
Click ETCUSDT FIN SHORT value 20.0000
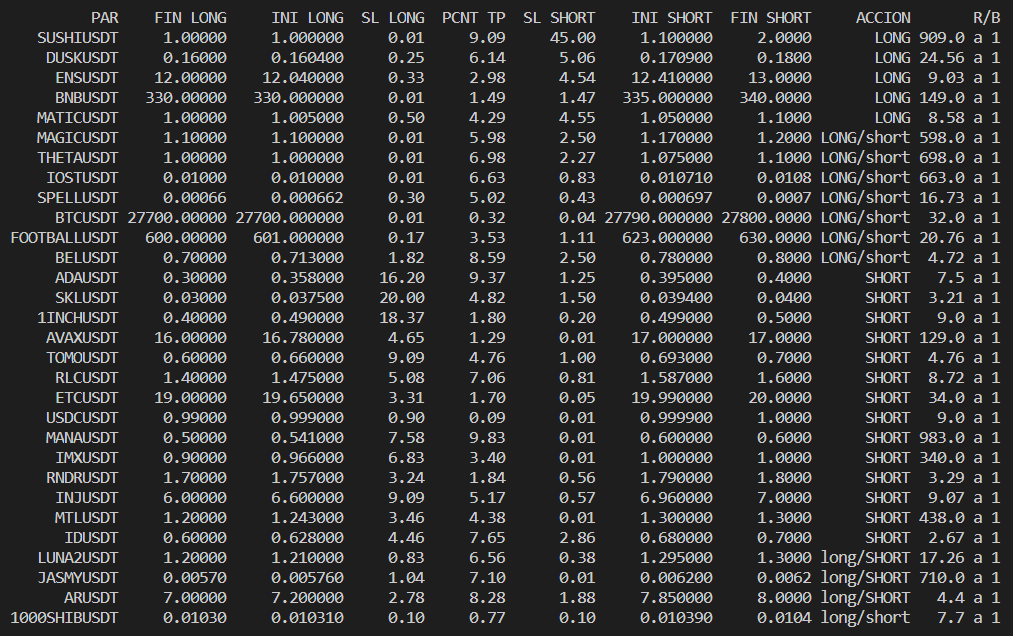[780, 398]
